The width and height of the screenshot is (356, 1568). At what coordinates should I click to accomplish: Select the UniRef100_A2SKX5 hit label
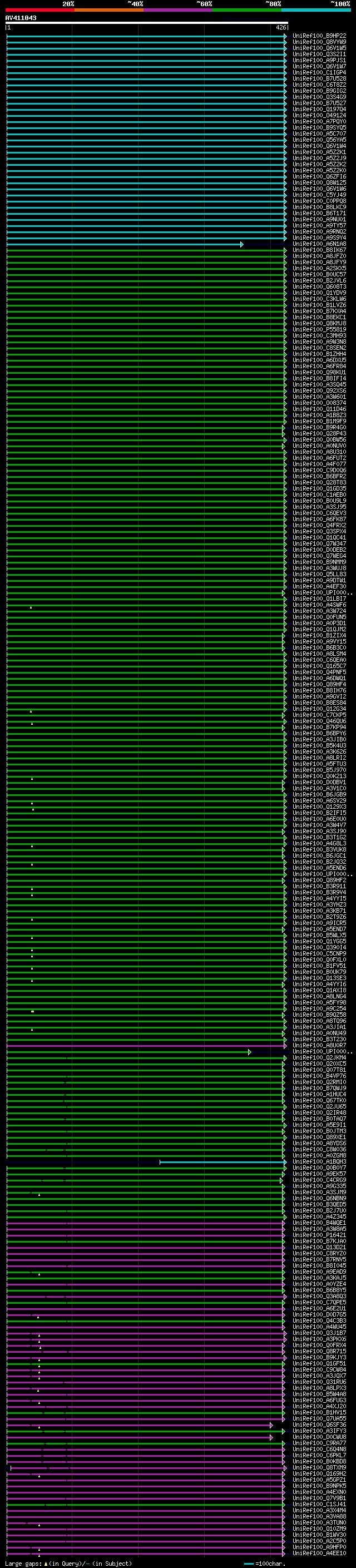click(x=319, y=269)
